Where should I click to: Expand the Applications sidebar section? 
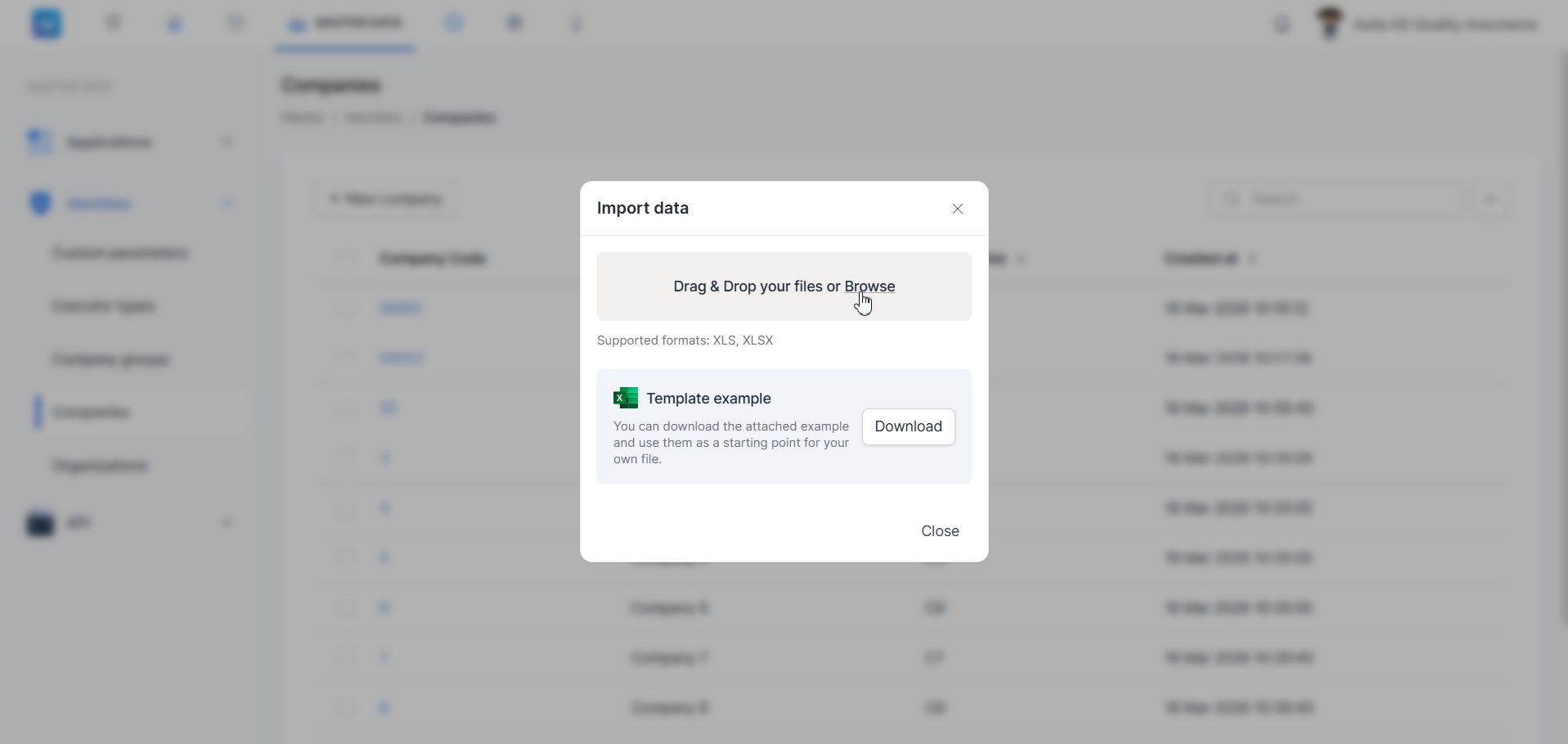[131, 142]
